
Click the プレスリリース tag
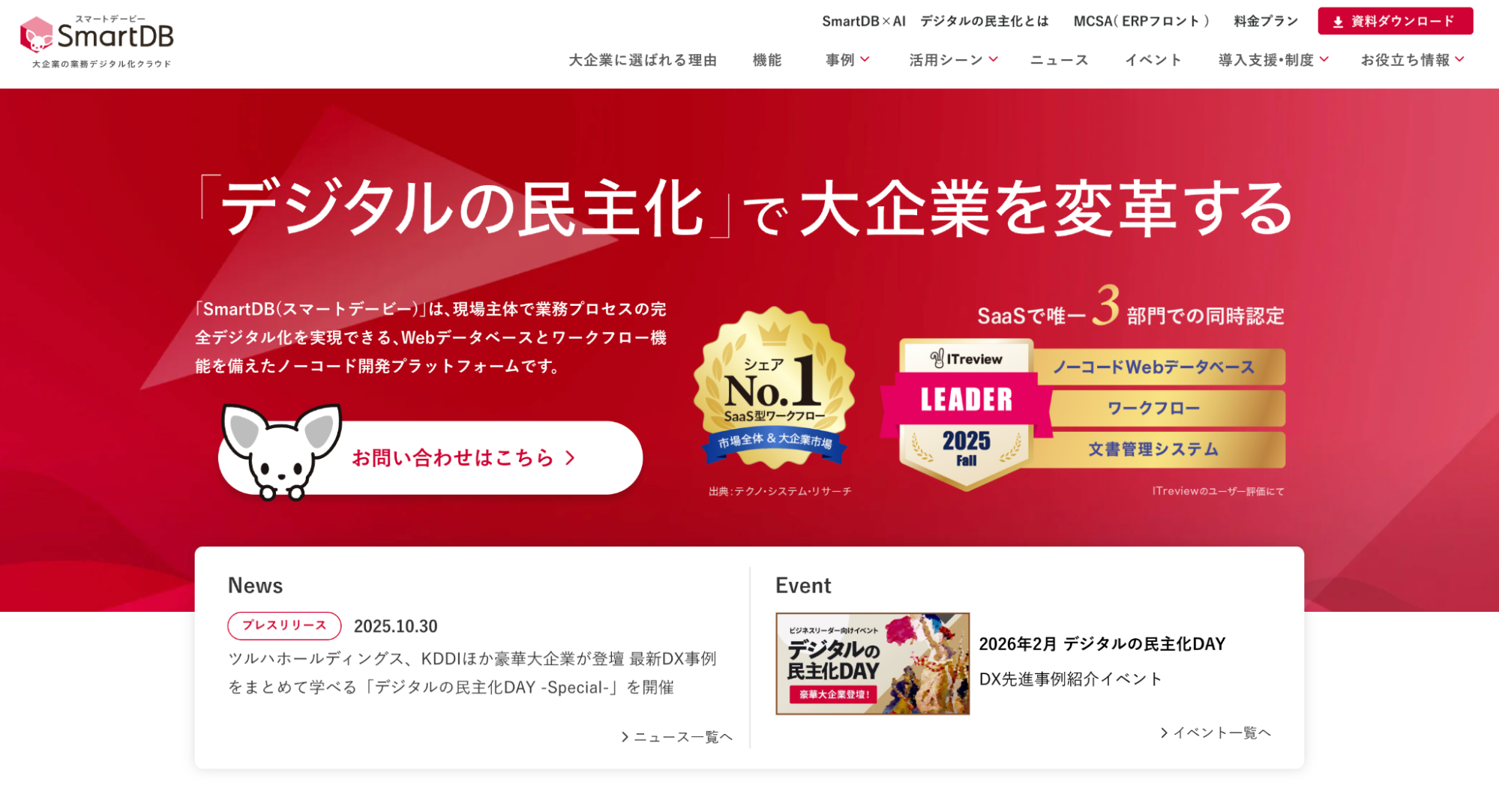click(284, 625)
